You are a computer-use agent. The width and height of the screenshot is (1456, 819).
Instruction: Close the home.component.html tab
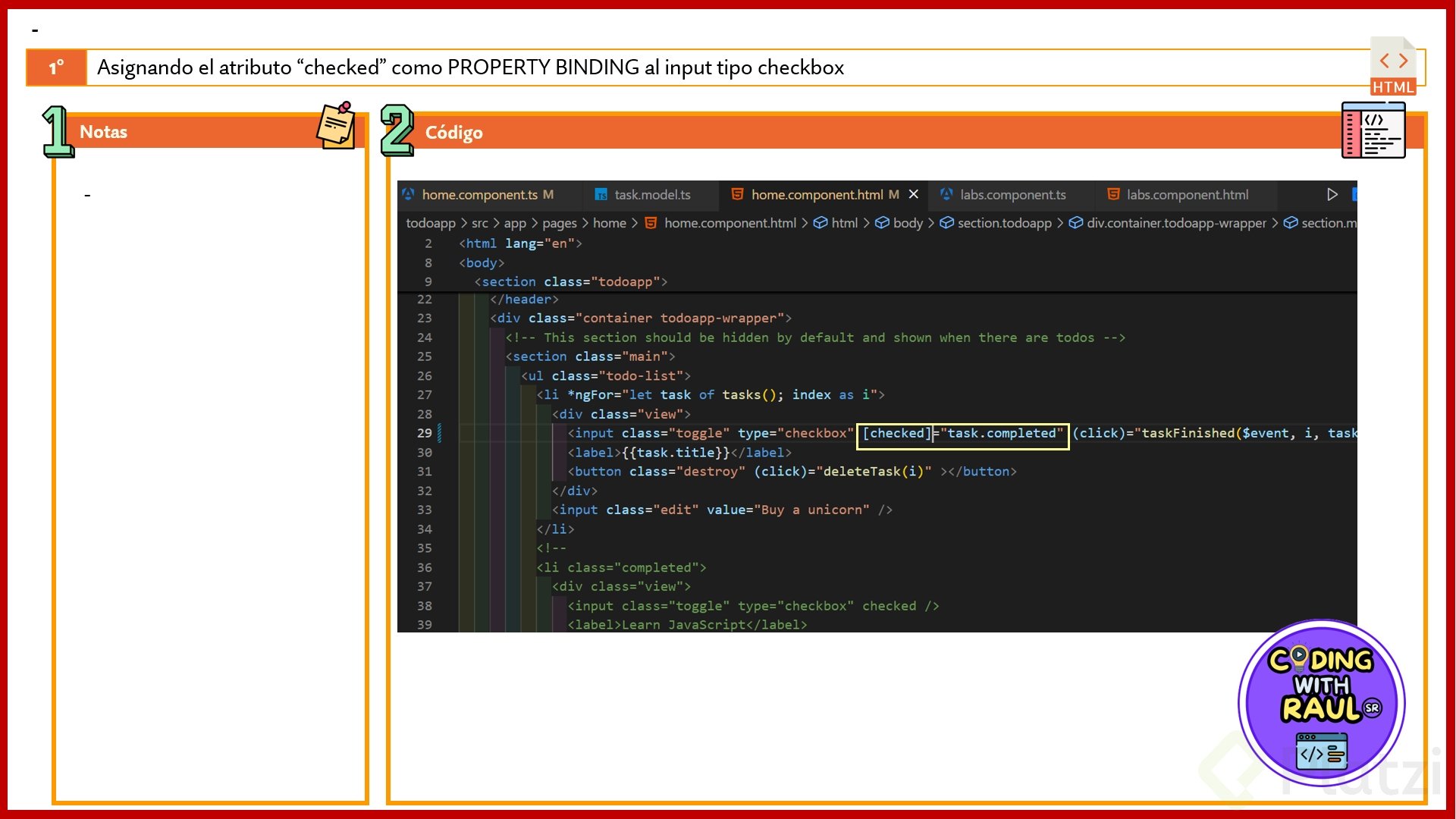[914, 194]
